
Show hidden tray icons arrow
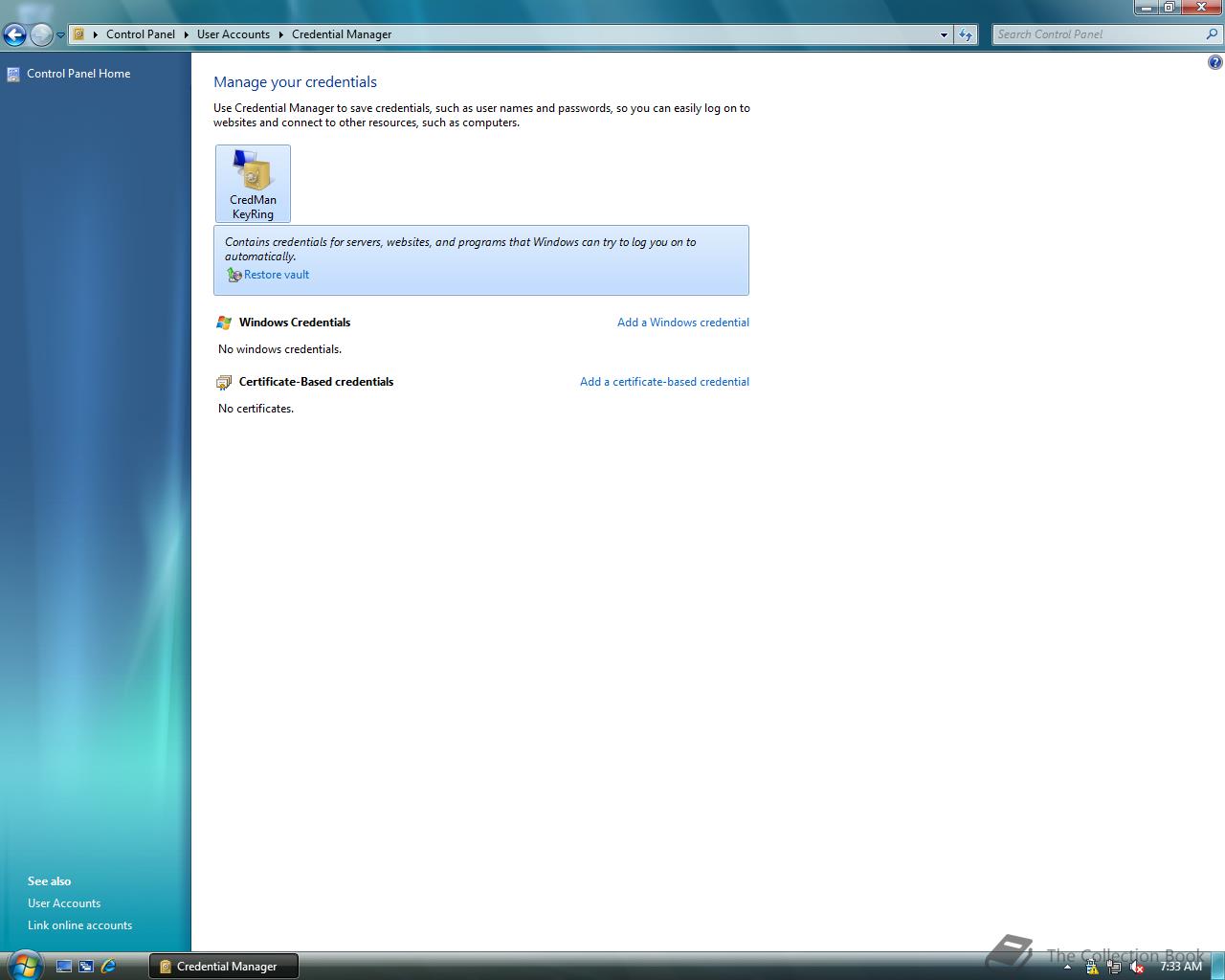point(1067,967)
